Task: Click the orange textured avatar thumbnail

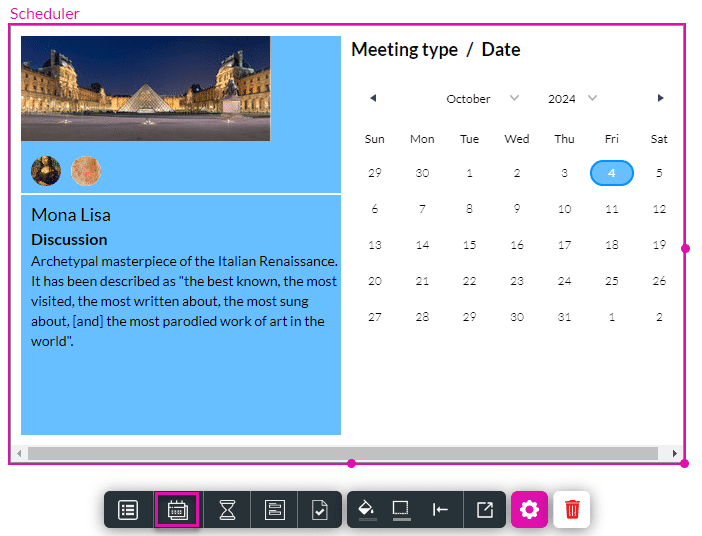Action: pyautogui.click(x=86, y=171)
